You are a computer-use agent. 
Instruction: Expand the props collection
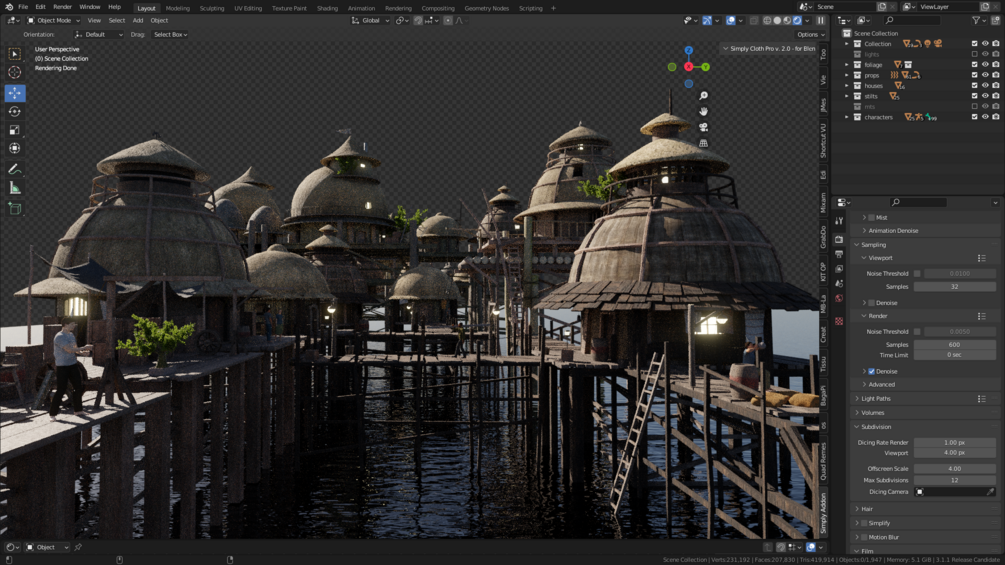(x=847, y=75)
